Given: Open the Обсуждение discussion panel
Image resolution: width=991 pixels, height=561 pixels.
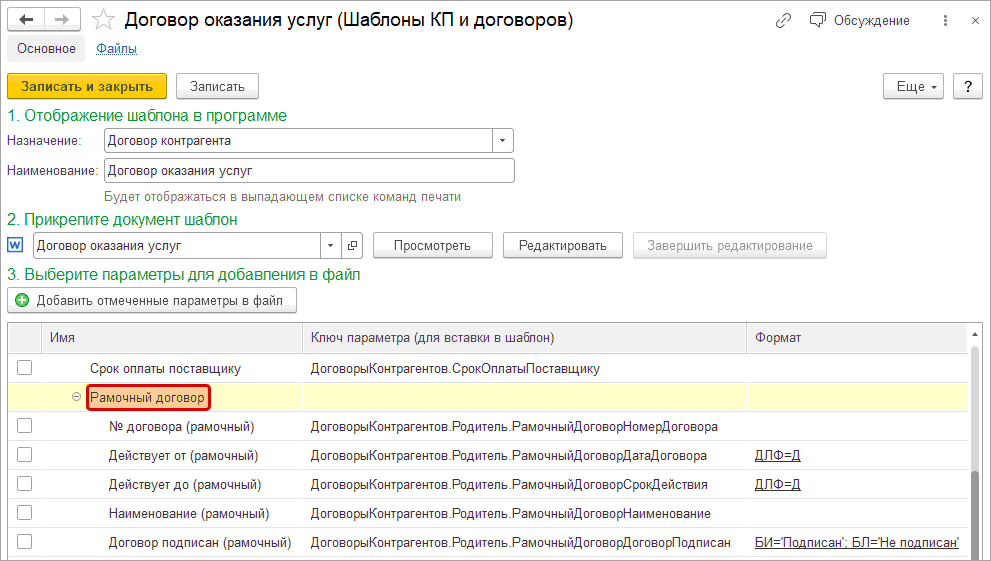Looking at the screenshot, I should coord(859,20).
